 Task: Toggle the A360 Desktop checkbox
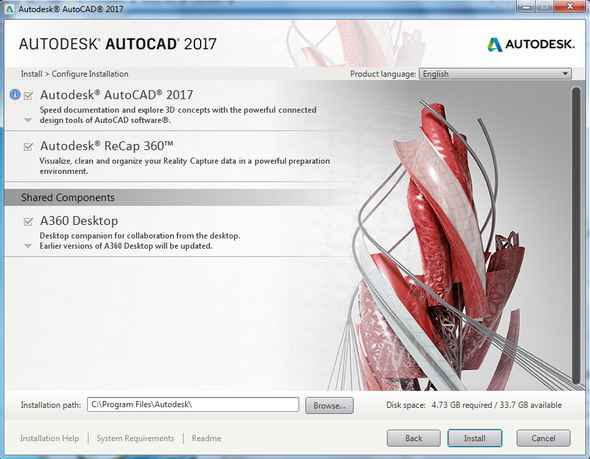coord(28,222)
